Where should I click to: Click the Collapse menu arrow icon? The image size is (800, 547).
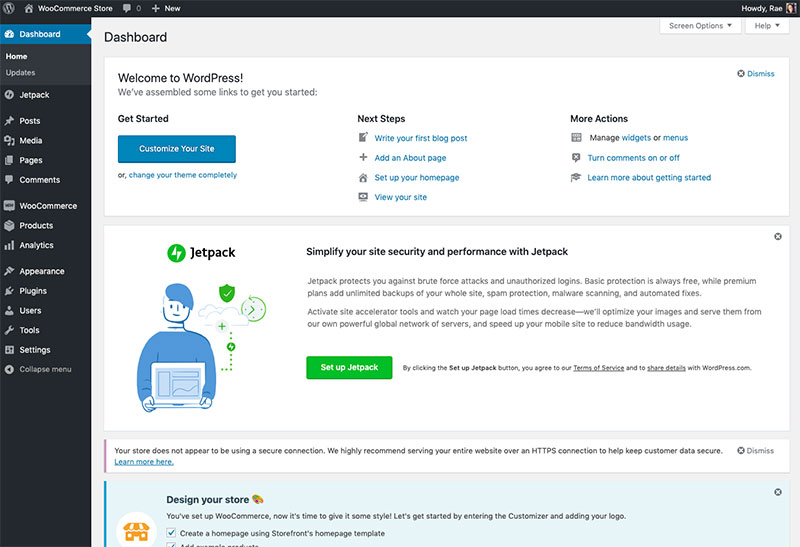click(9, 369)
